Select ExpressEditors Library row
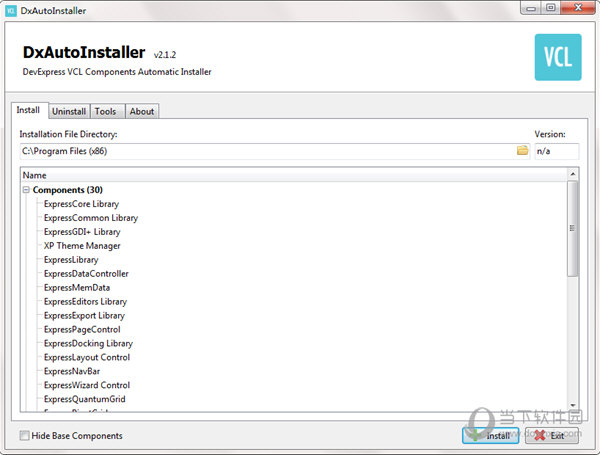The width and height of the screenshot is (600, 455). tap(85, 302)
